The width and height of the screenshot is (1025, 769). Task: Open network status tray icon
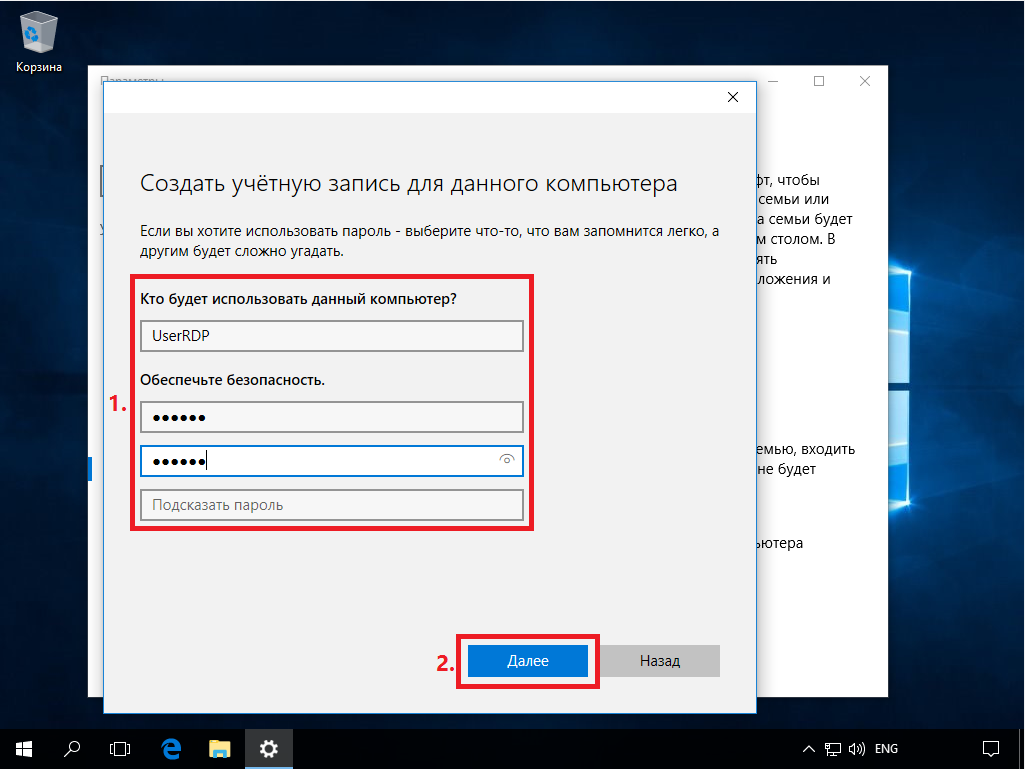tap(833, 749)
